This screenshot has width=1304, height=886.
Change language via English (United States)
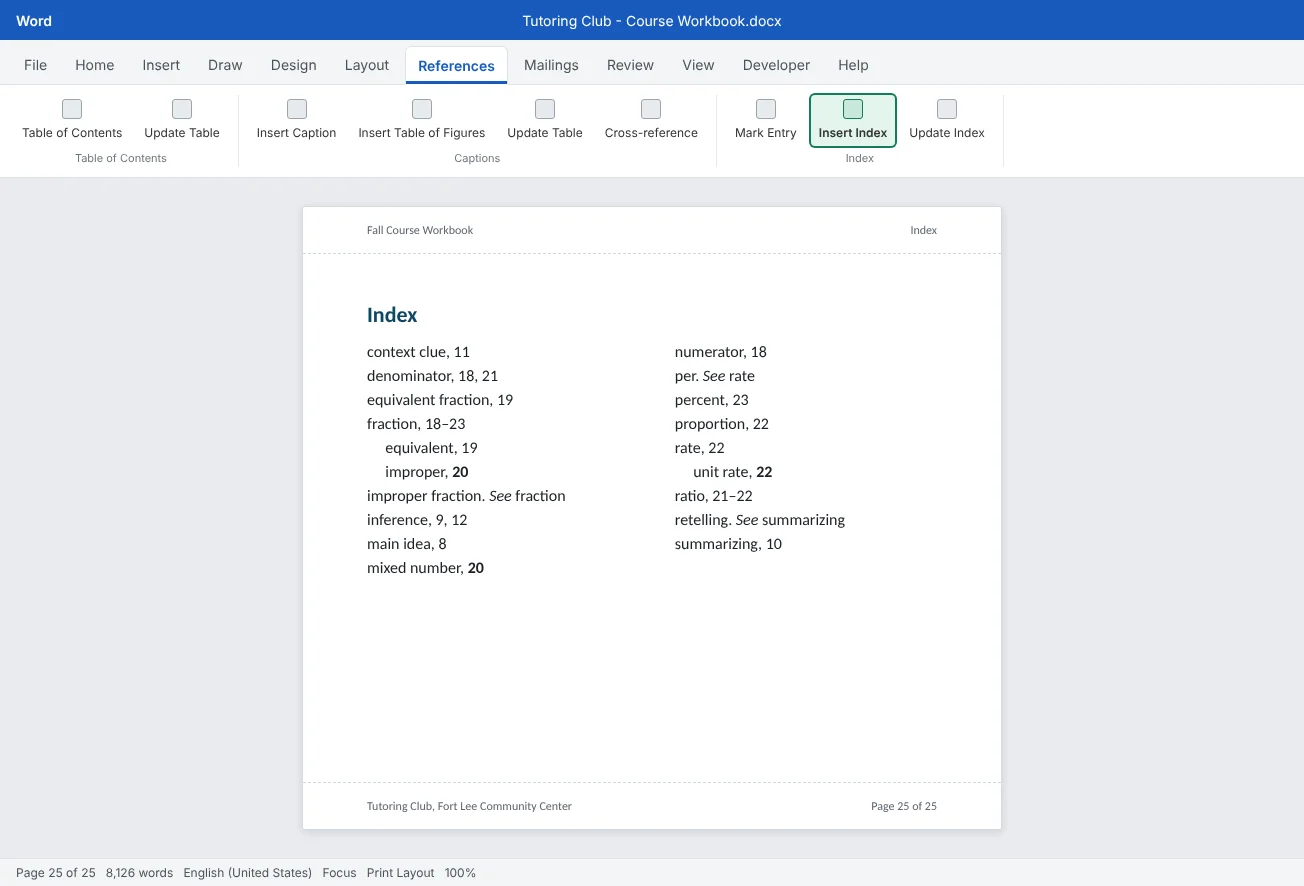(248, 873)
